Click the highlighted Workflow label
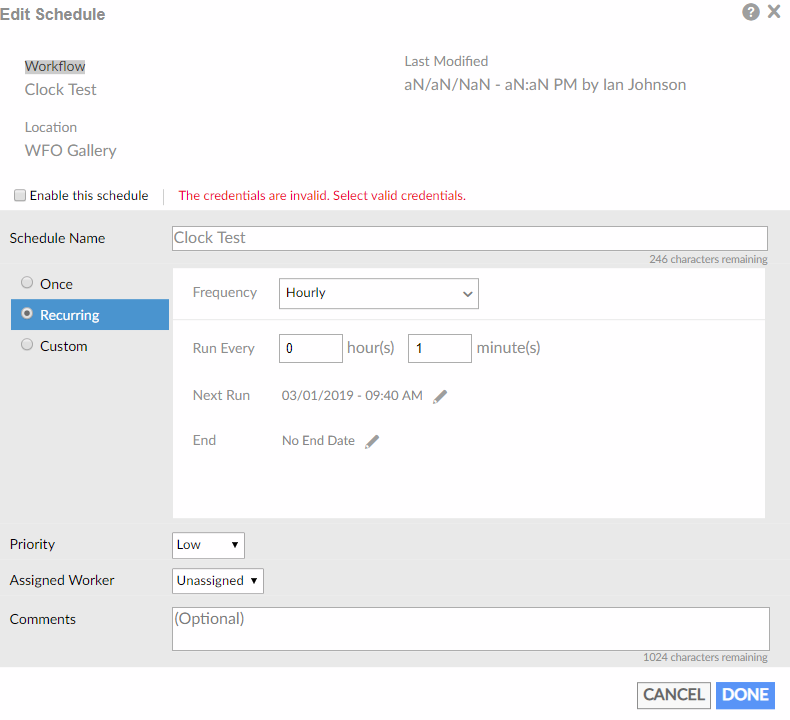The image size is (790, 720). (55, 67)
